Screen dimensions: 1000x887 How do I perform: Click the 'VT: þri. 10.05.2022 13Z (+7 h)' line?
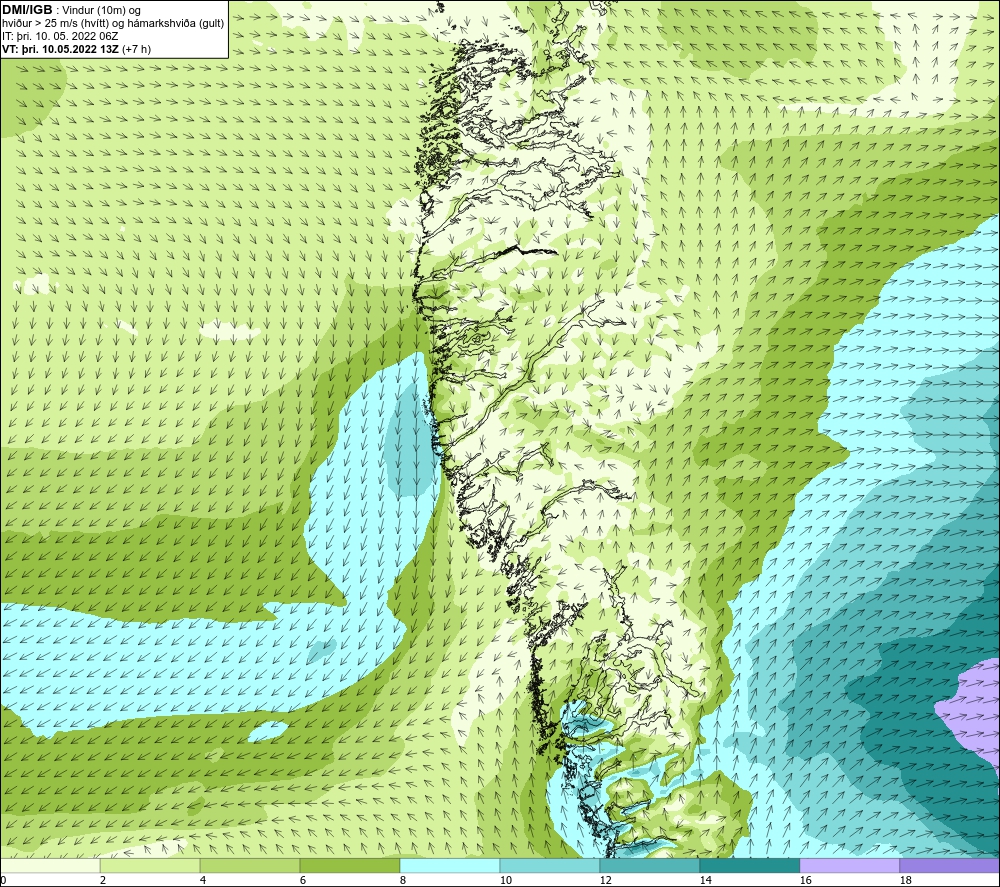click(77, 49)
